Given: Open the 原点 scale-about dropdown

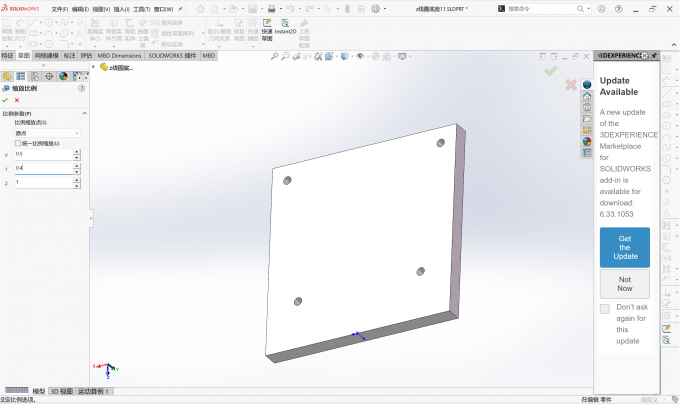Looking at the screenshot, I should [47, 133].
